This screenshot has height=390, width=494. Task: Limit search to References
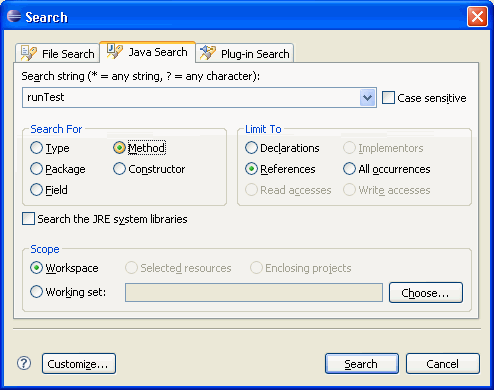(x=280, y=169)
